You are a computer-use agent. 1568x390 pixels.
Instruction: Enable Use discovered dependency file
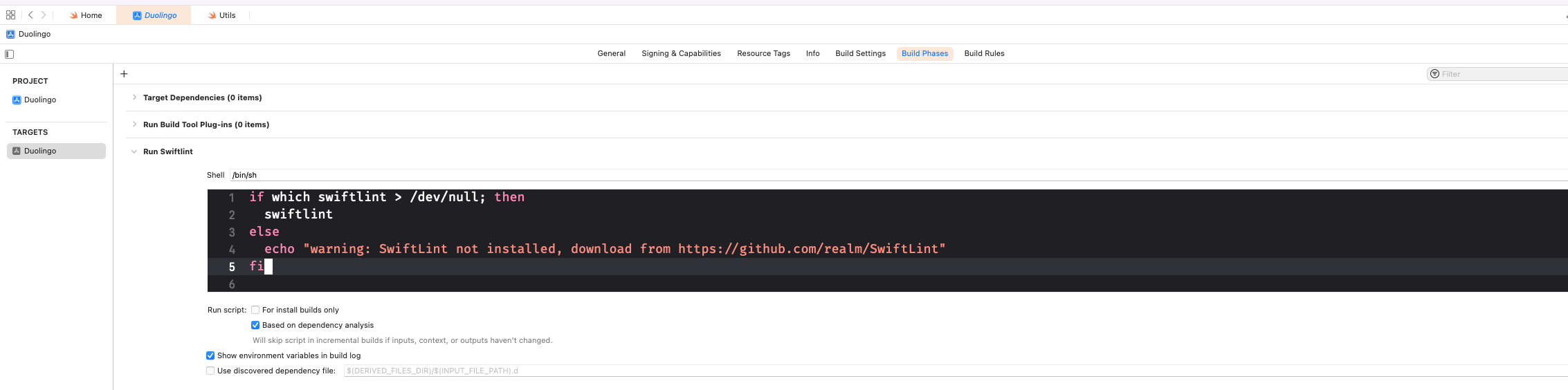[x=210, y=371]
